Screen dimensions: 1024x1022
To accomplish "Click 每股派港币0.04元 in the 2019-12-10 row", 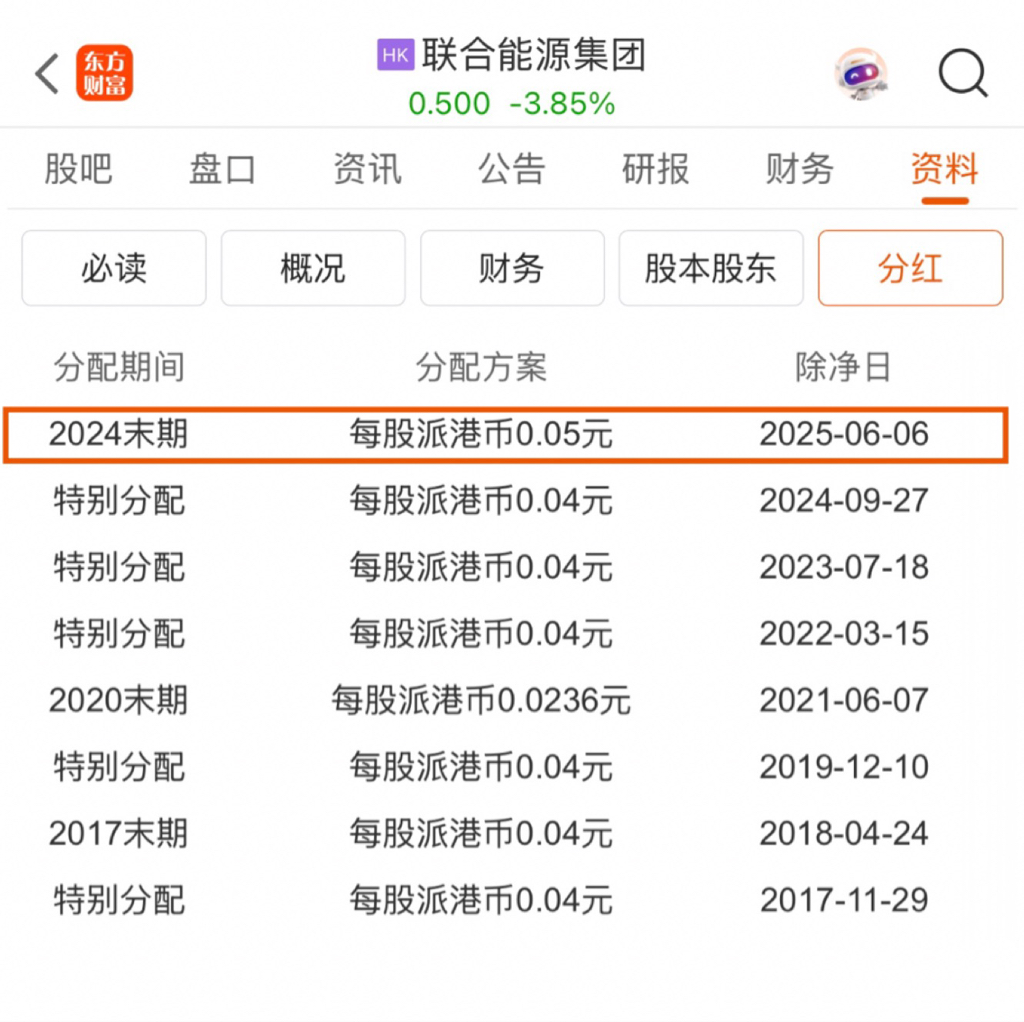I will (481, 767).
